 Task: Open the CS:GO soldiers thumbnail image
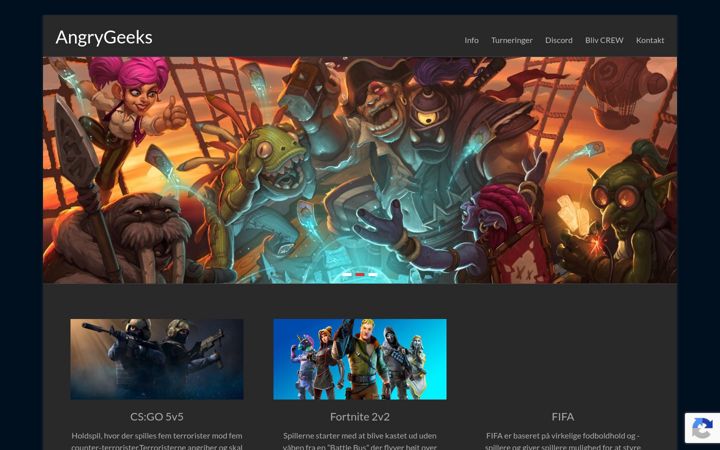(x=157, y=359)
